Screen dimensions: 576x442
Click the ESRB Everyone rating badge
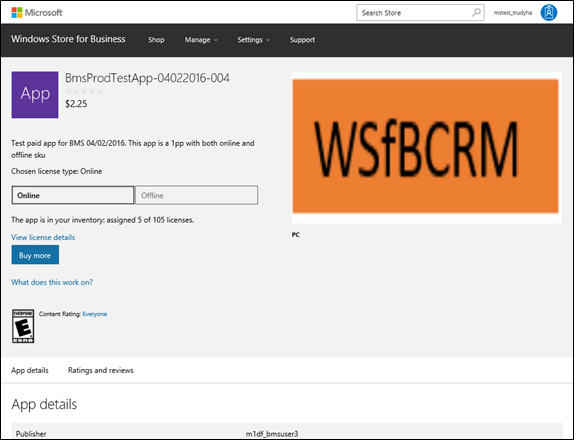pos(23,326)
